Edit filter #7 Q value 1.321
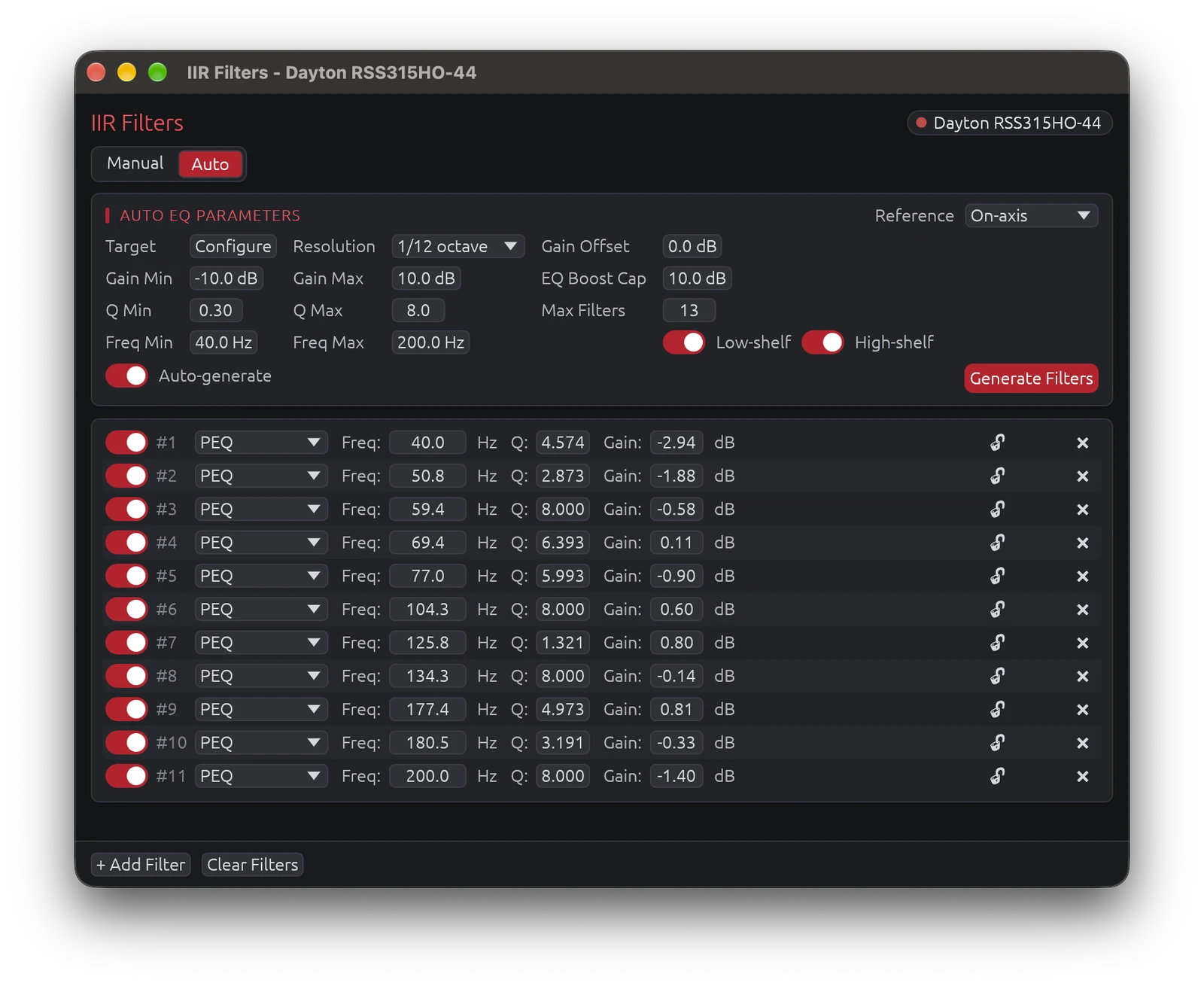The image size is (1204, 986). (x=563, y=643)
